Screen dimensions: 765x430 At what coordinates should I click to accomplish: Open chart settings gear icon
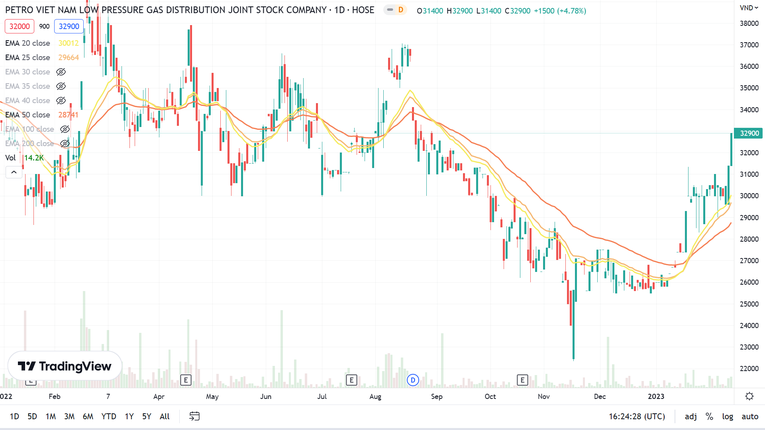pyautogui.click(x=749, y=396)
